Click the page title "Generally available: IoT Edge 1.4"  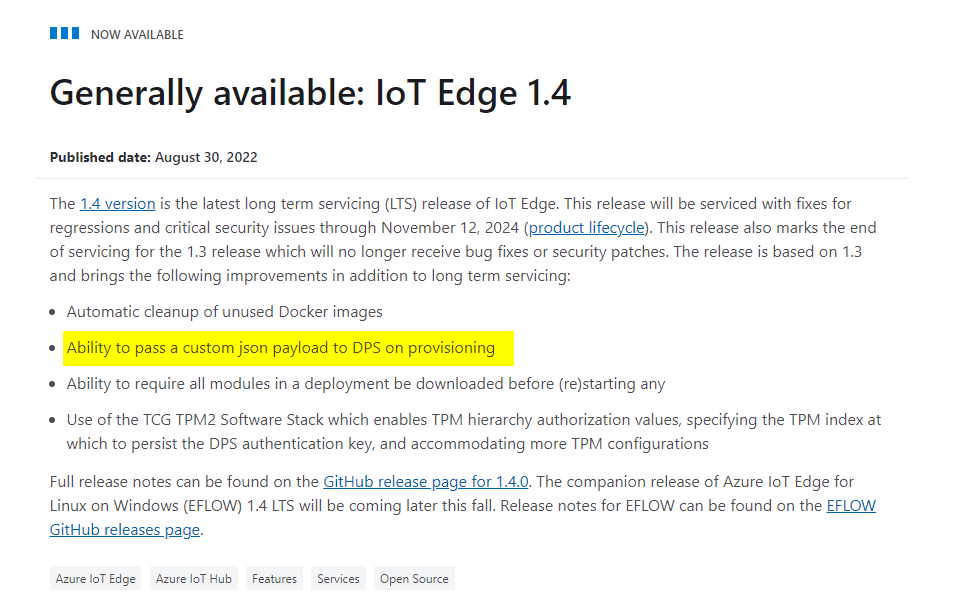click(311, 92)
